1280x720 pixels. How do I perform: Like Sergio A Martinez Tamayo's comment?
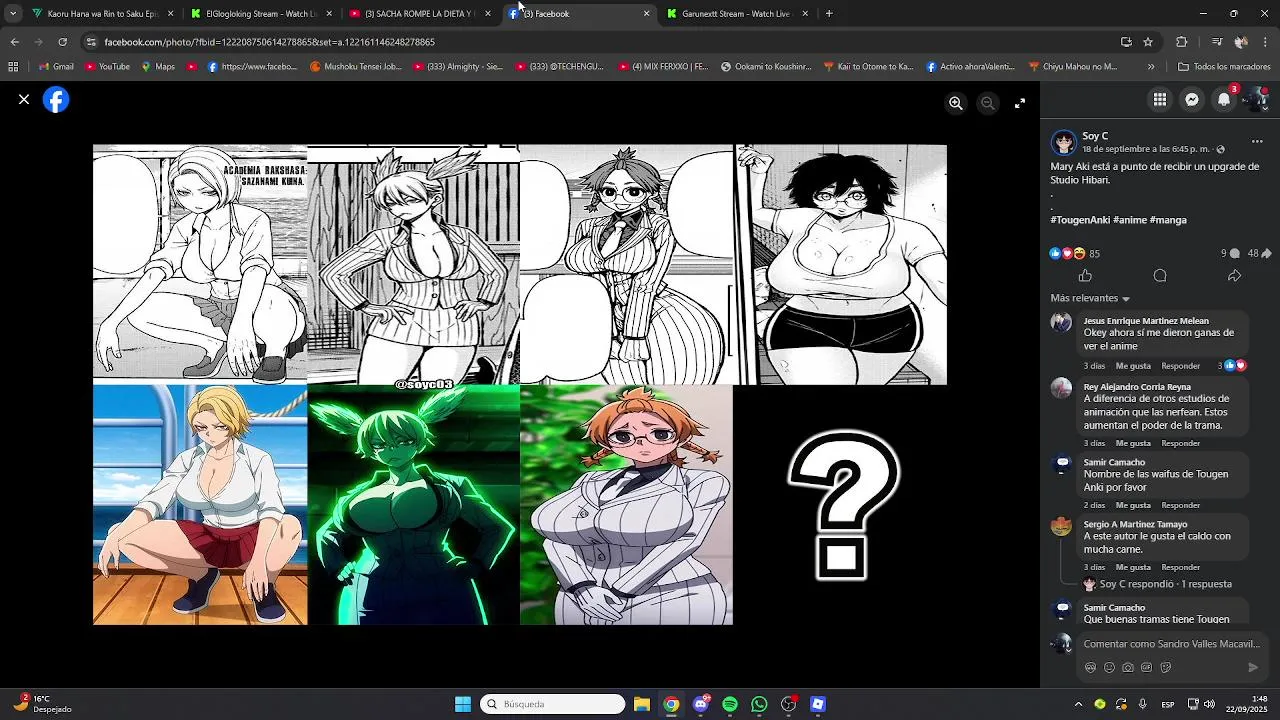[1133, 567]
